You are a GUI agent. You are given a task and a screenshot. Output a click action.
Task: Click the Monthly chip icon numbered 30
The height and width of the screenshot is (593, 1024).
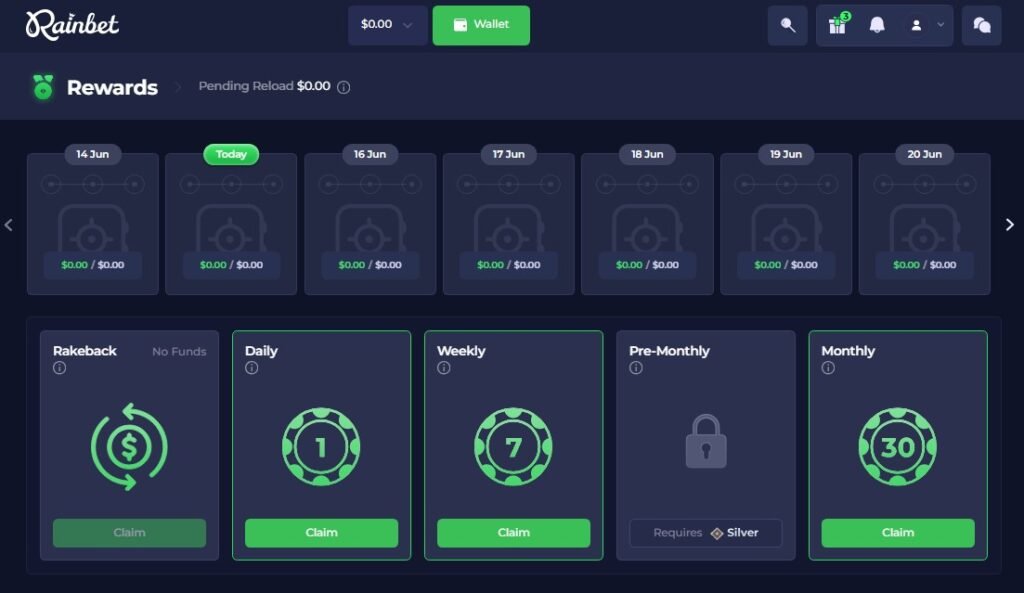898,447
